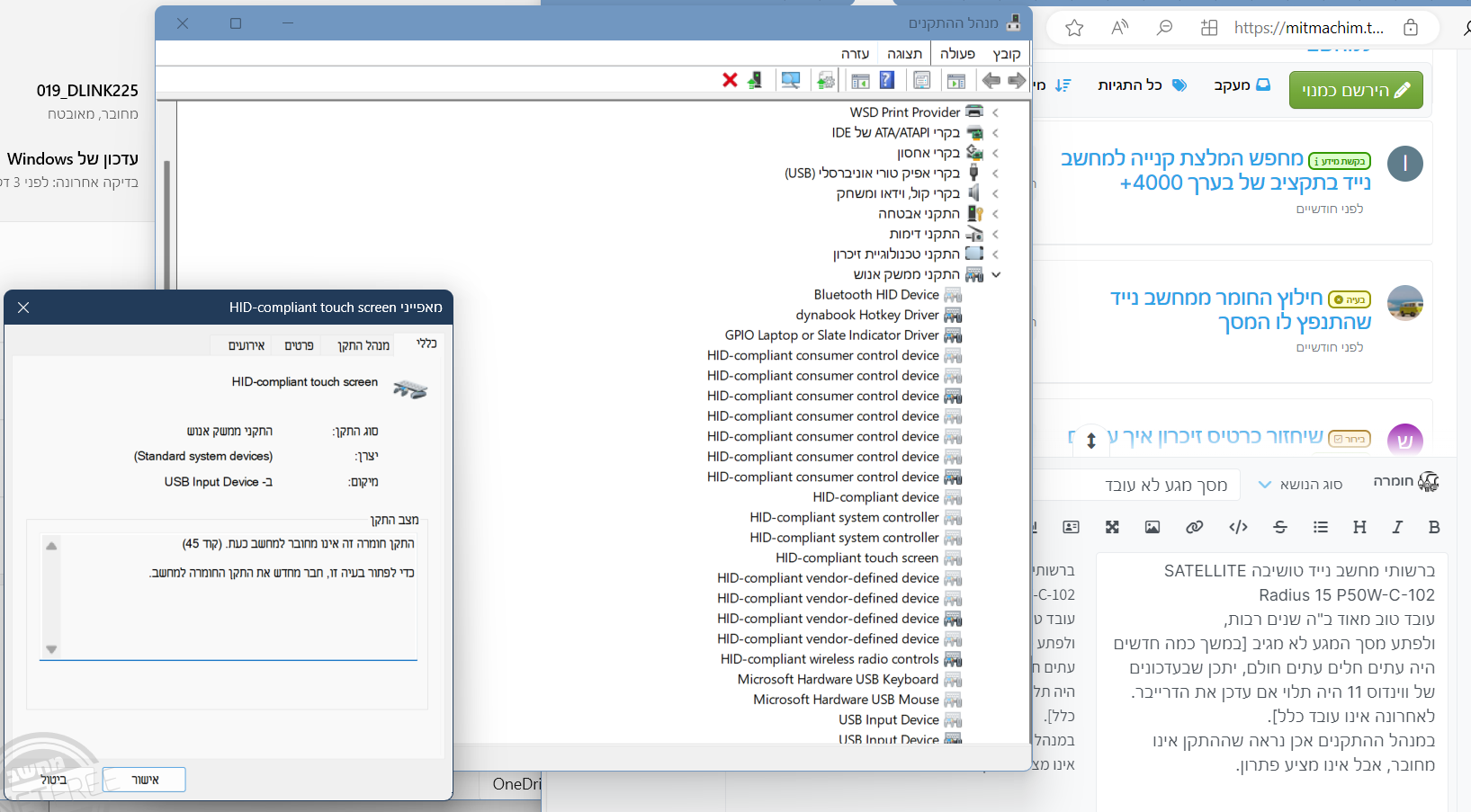This screenshot has height=812, width=1471.
Task: Click the red X uninstall device icon
Action: [730, 81]
